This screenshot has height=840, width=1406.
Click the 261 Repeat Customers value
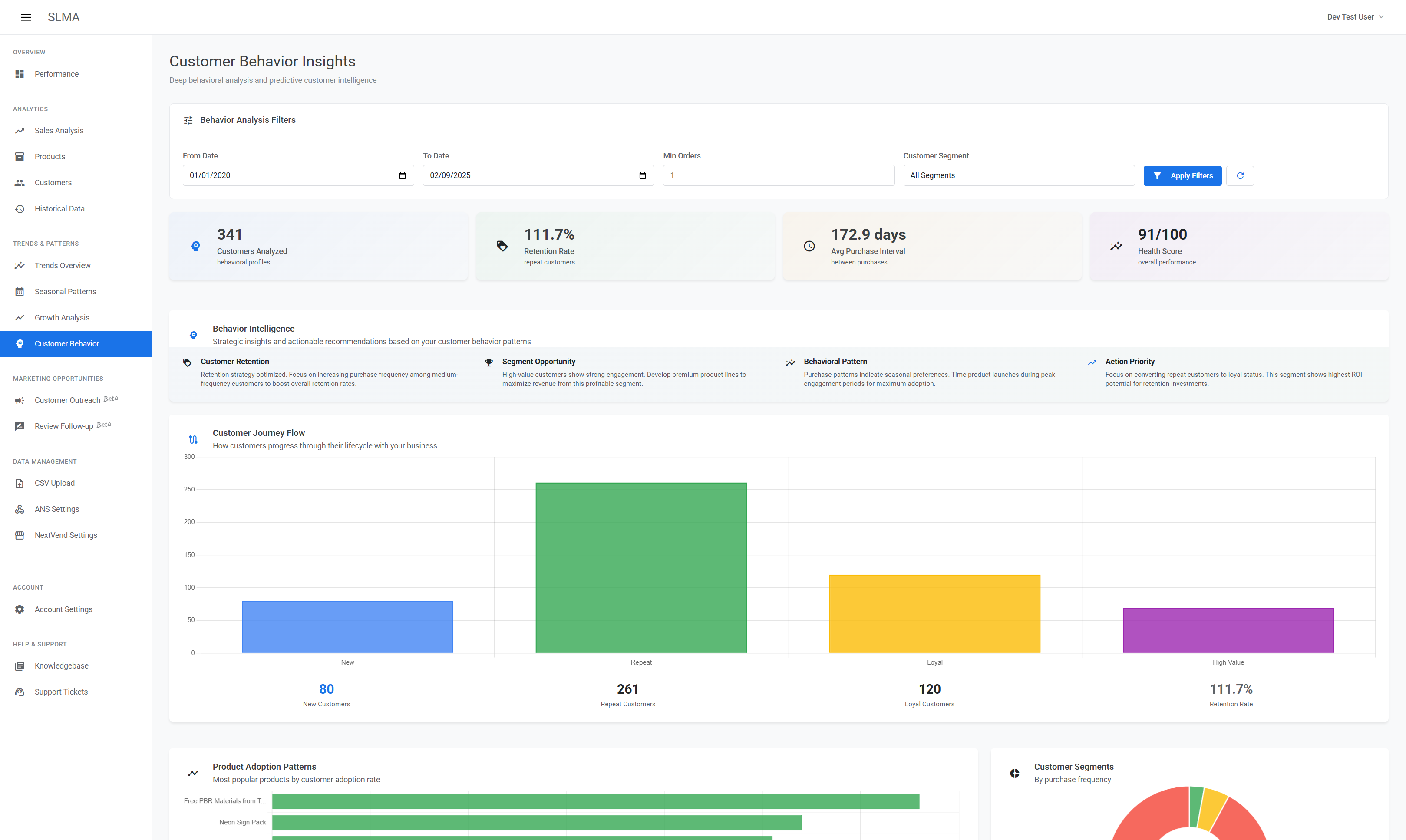click(x=628, y=689)
